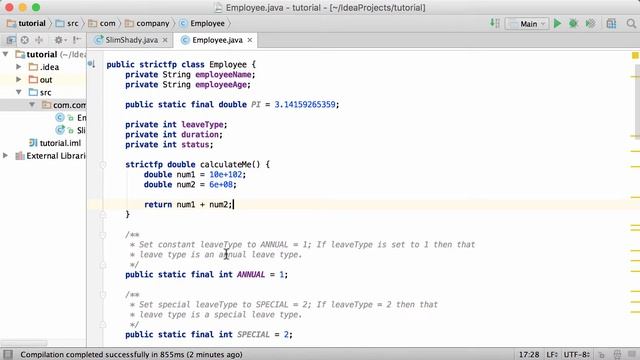Image resolution: width=640 pixels, height=360 pixels.
Task: Select com in the breadcrumb bar
Action: click(102, 23)
